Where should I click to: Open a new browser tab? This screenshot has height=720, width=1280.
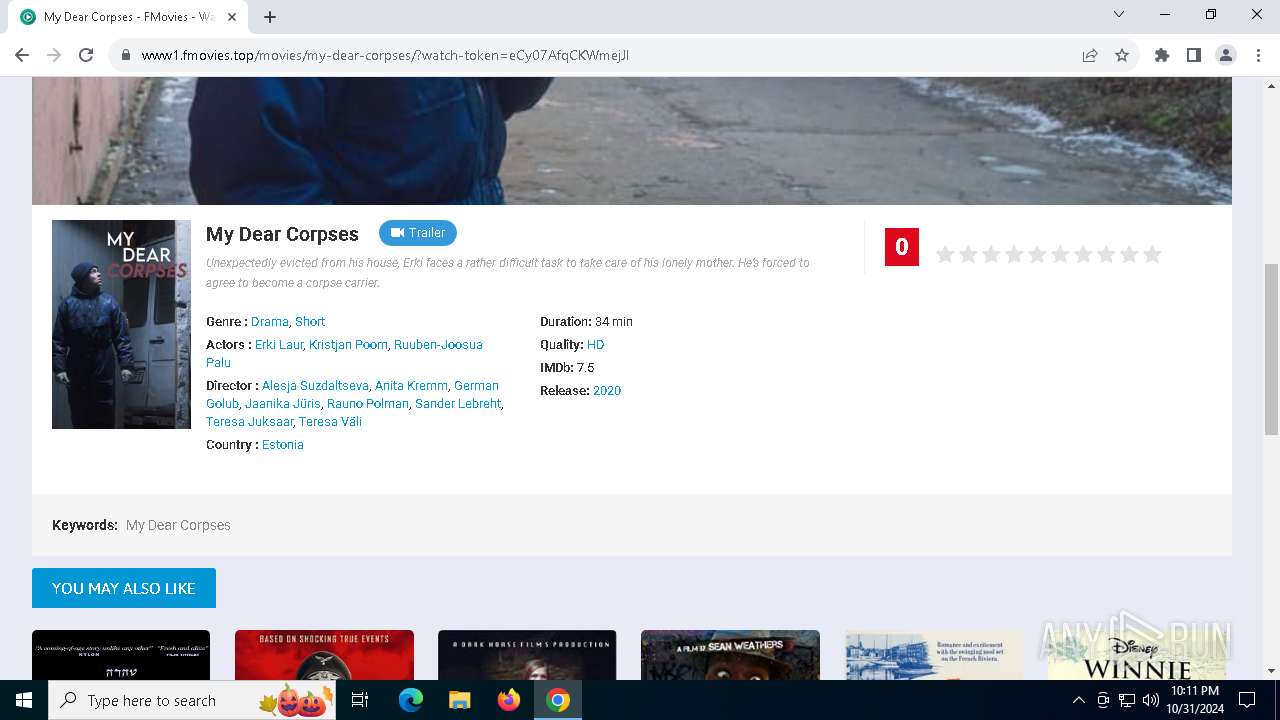270,16
